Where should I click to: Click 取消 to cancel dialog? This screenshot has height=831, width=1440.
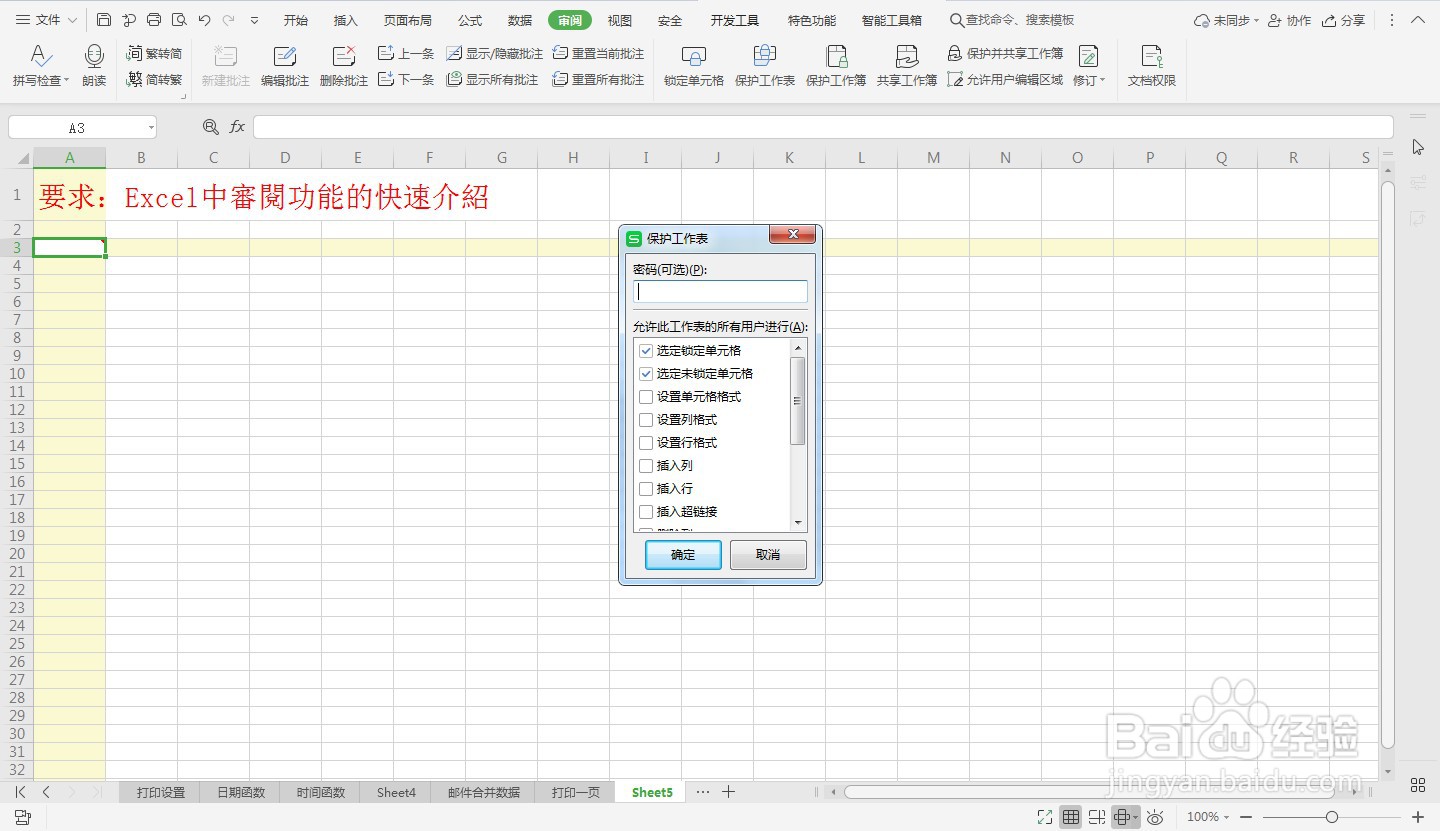[768, 555]
